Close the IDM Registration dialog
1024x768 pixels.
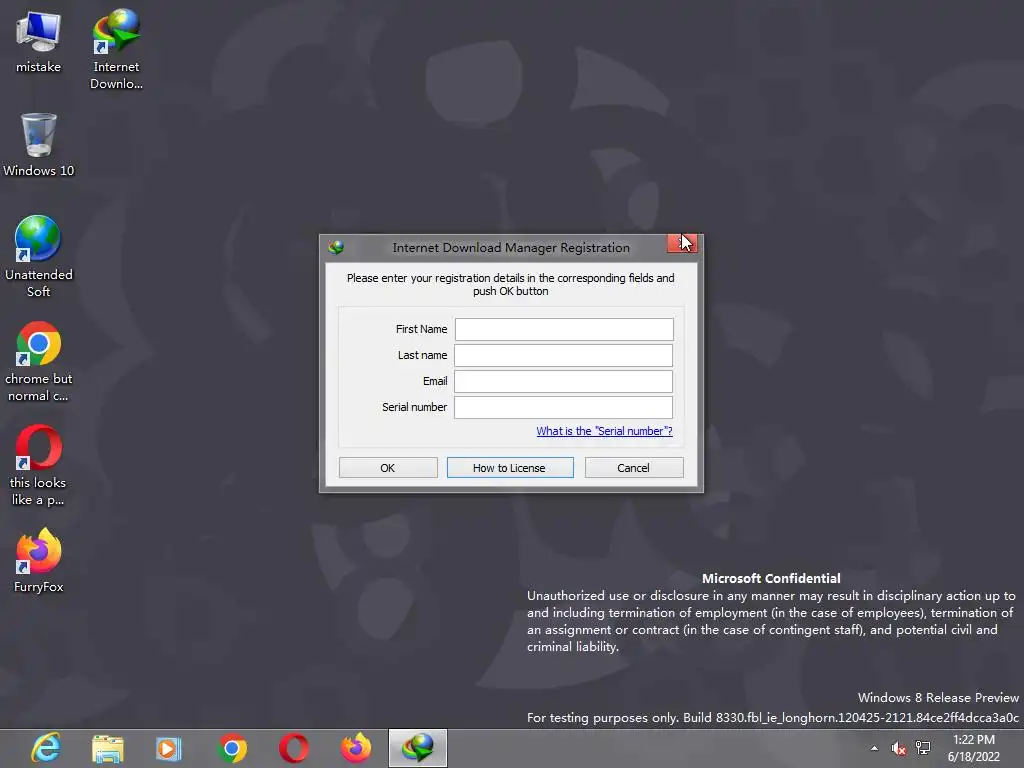[682, 243]
